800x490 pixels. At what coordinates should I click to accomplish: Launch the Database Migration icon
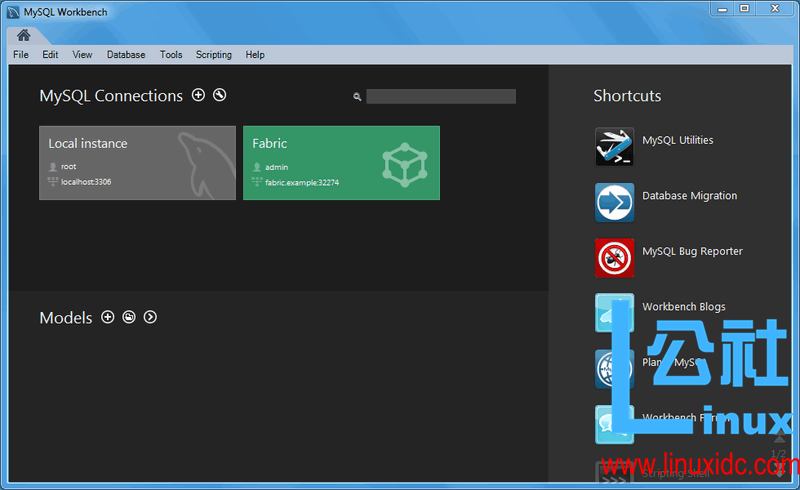[614, 202]
